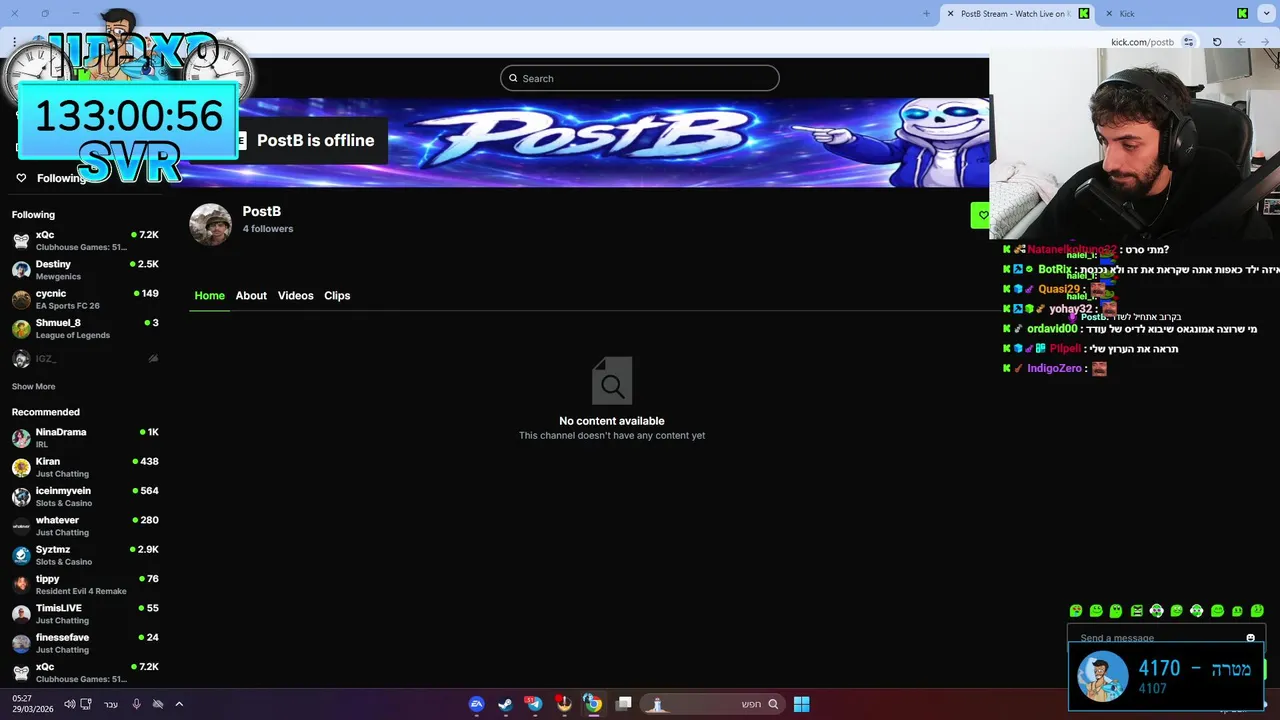Select the offline IGZ_ channel
The image size is (1280, 720).
point(85,358)
